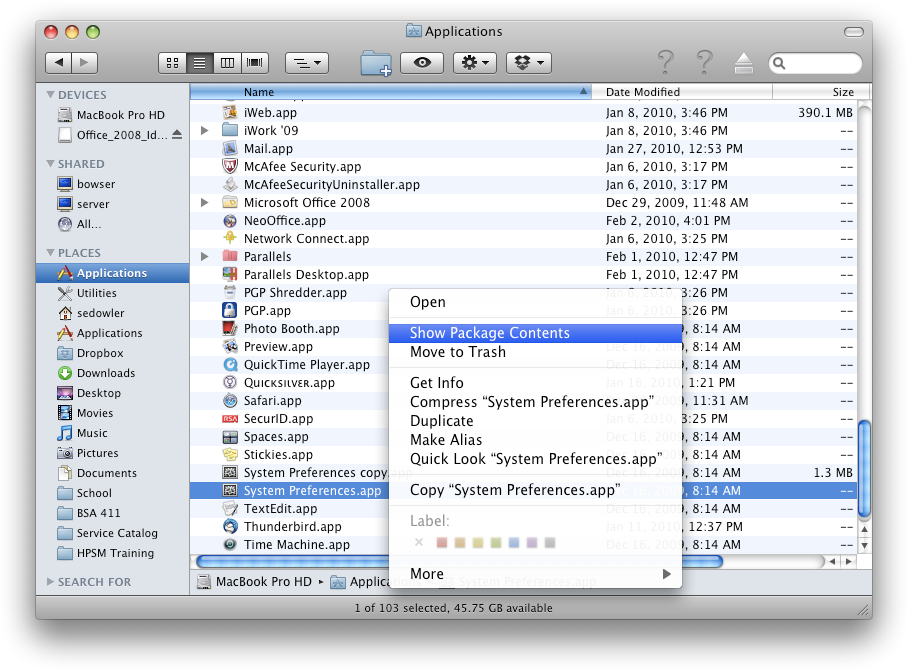
Task: Switch to column view in toolbar
Action: click(x=227, y=63)
